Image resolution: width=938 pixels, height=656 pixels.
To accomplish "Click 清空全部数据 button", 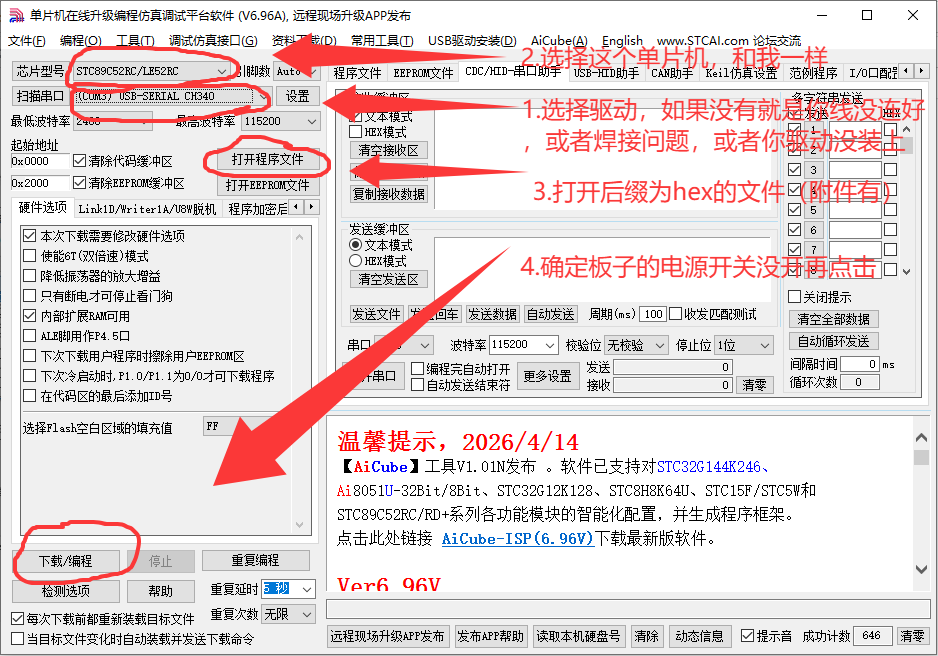I will coord(833,319).
